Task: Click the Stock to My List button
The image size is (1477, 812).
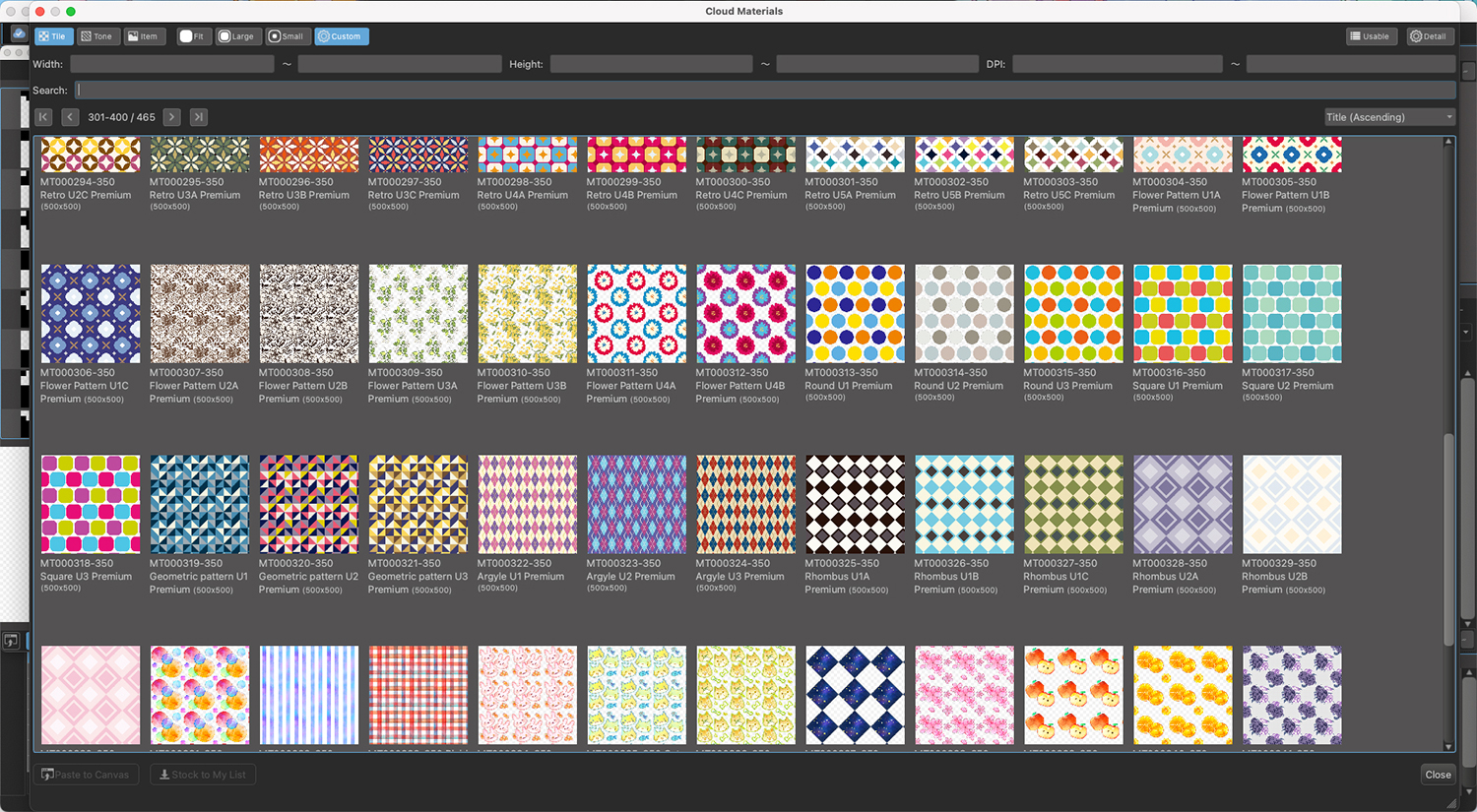Action: click(203, 775)
